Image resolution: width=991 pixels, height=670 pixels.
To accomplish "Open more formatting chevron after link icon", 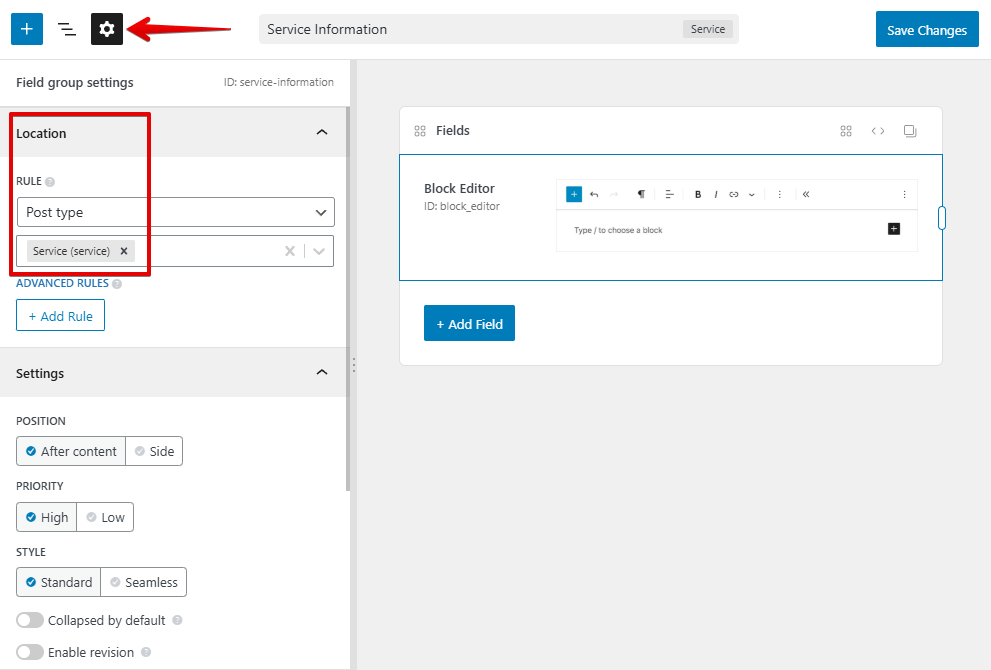I will [x=751, y=195].
